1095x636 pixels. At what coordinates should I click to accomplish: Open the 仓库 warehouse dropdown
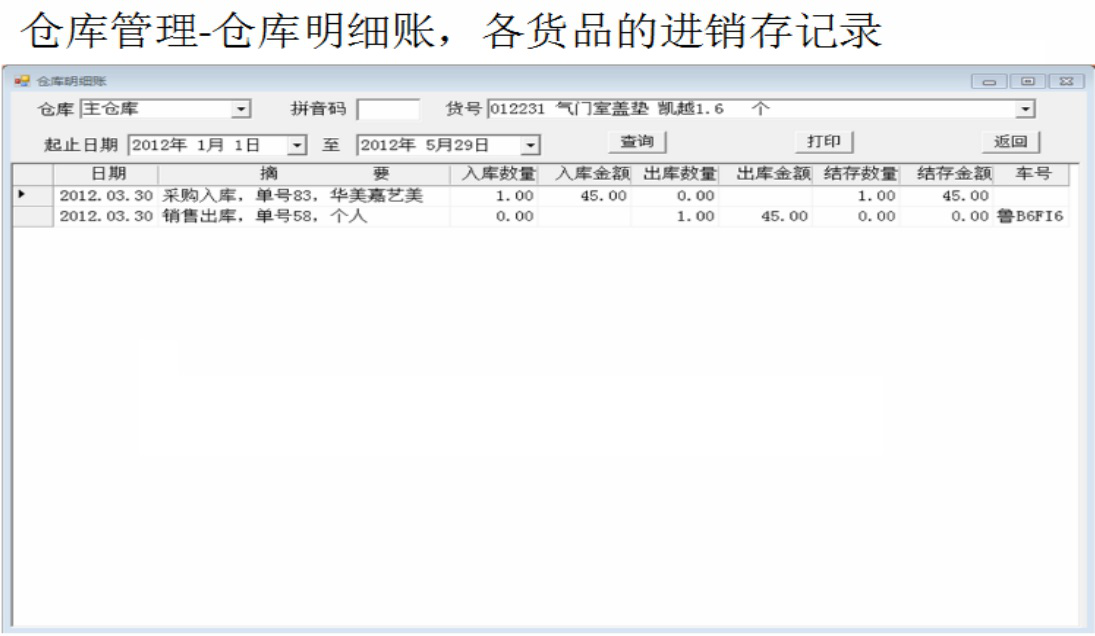[241, 109]
